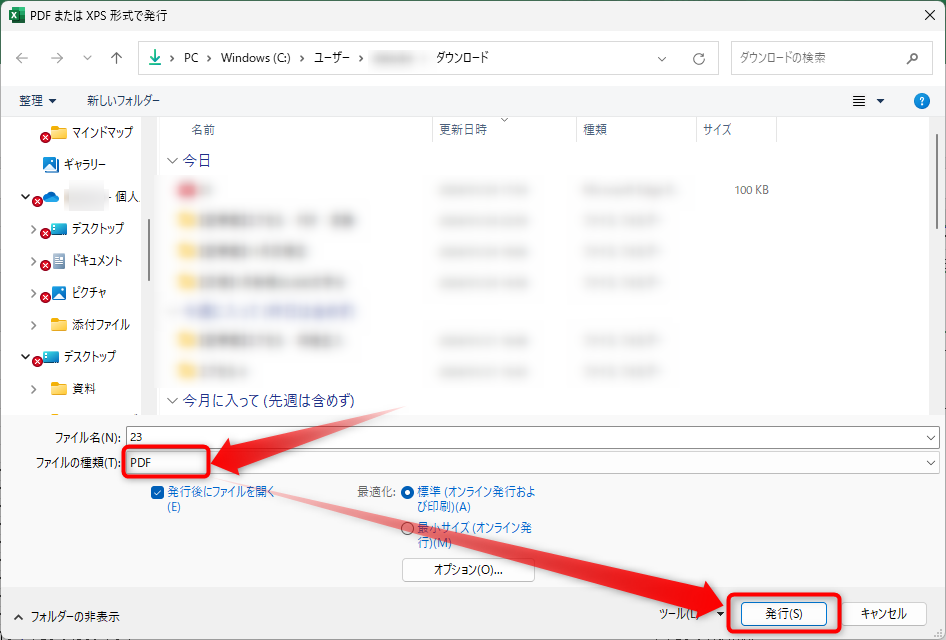Select ダウンロード in the address path
The height and width of the screenshot is (640, 946).
pyautogui.click(x=462, y=58)
